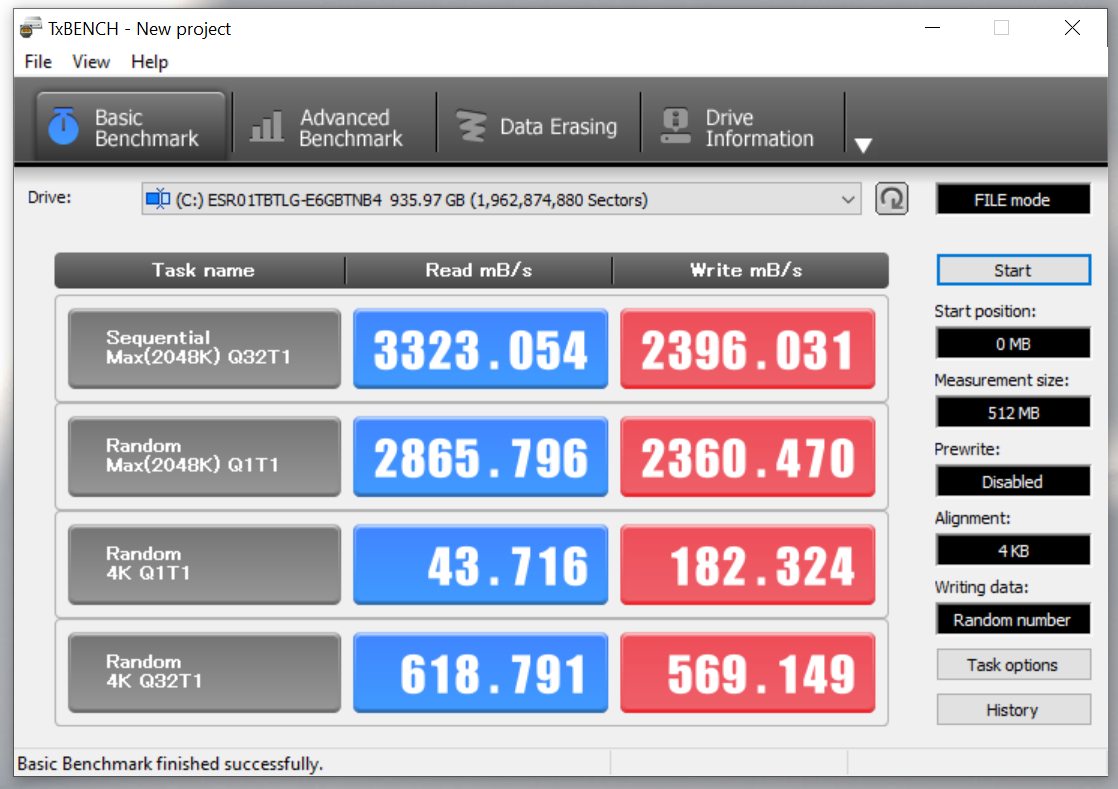Click the Basic Benchmark stopwatch icon

[x=63, y=126]
